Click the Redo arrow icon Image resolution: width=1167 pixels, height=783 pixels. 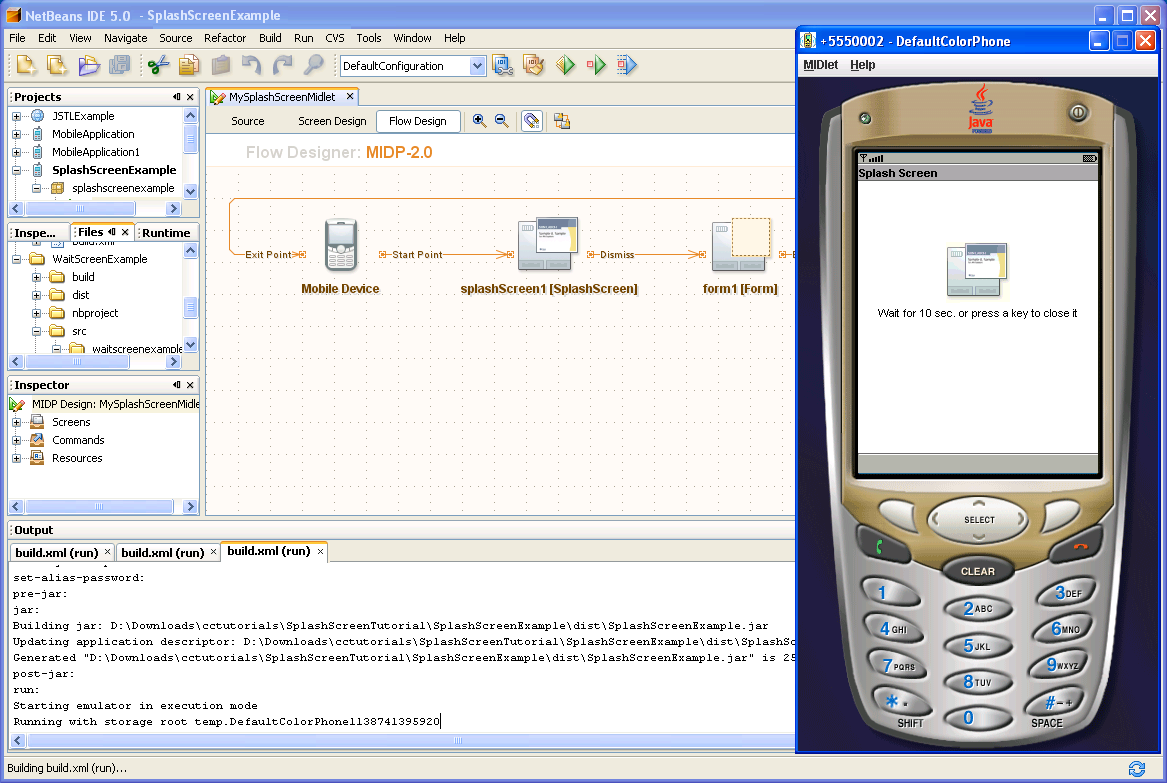pos(283,65)
